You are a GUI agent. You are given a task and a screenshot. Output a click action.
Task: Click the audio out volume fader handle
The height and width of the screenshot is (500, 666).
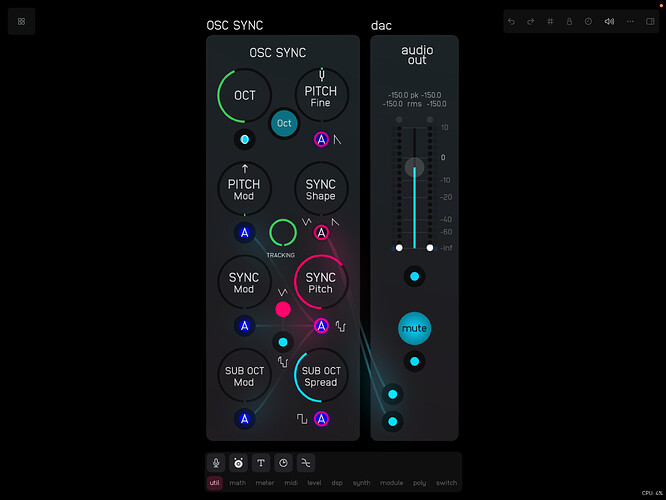click(x=414, y=167)
